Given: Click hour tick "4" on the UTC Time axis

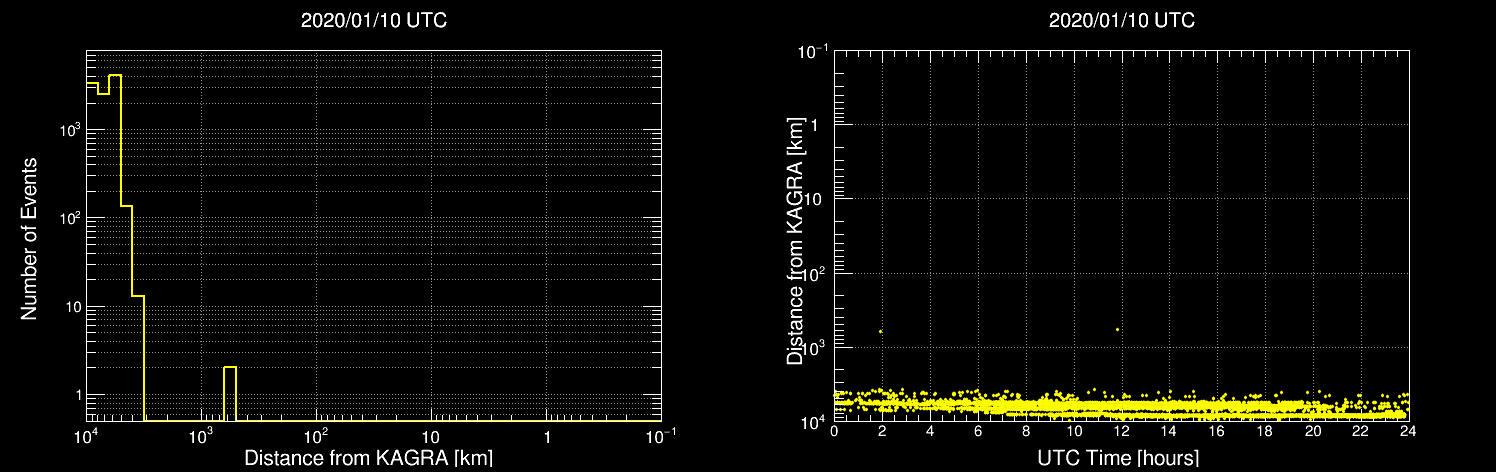Looking at the screenshot, I should [x=930, y=431].
